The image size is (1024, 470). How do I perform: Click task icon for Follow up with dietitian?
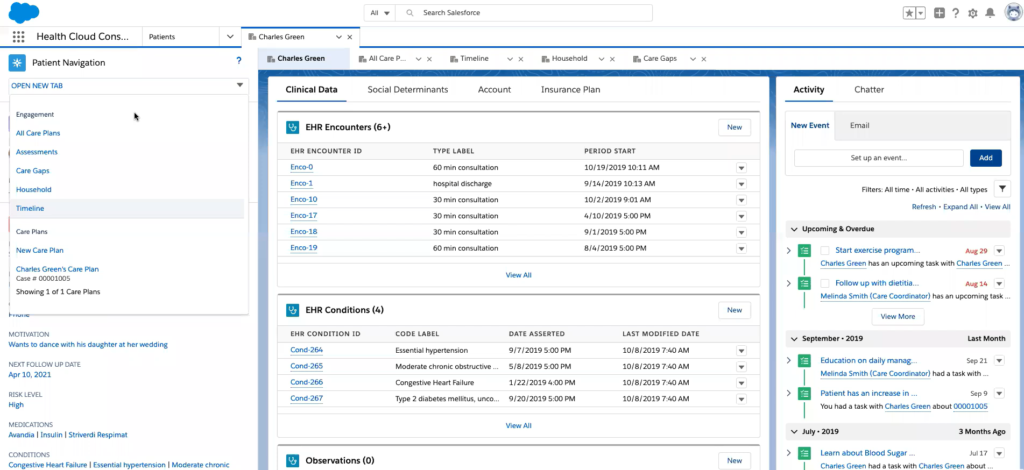tap(805, 283)
